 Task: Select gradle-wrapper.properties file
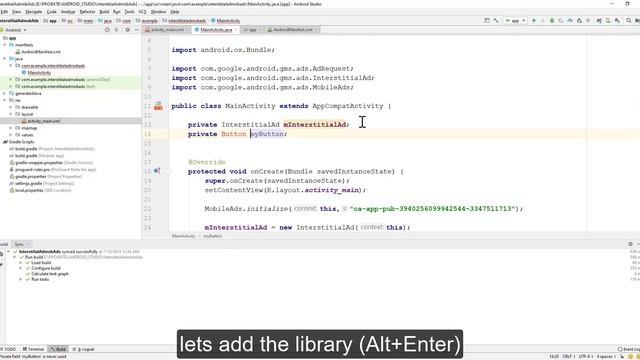pyautogui.click(x=39, y=163)
